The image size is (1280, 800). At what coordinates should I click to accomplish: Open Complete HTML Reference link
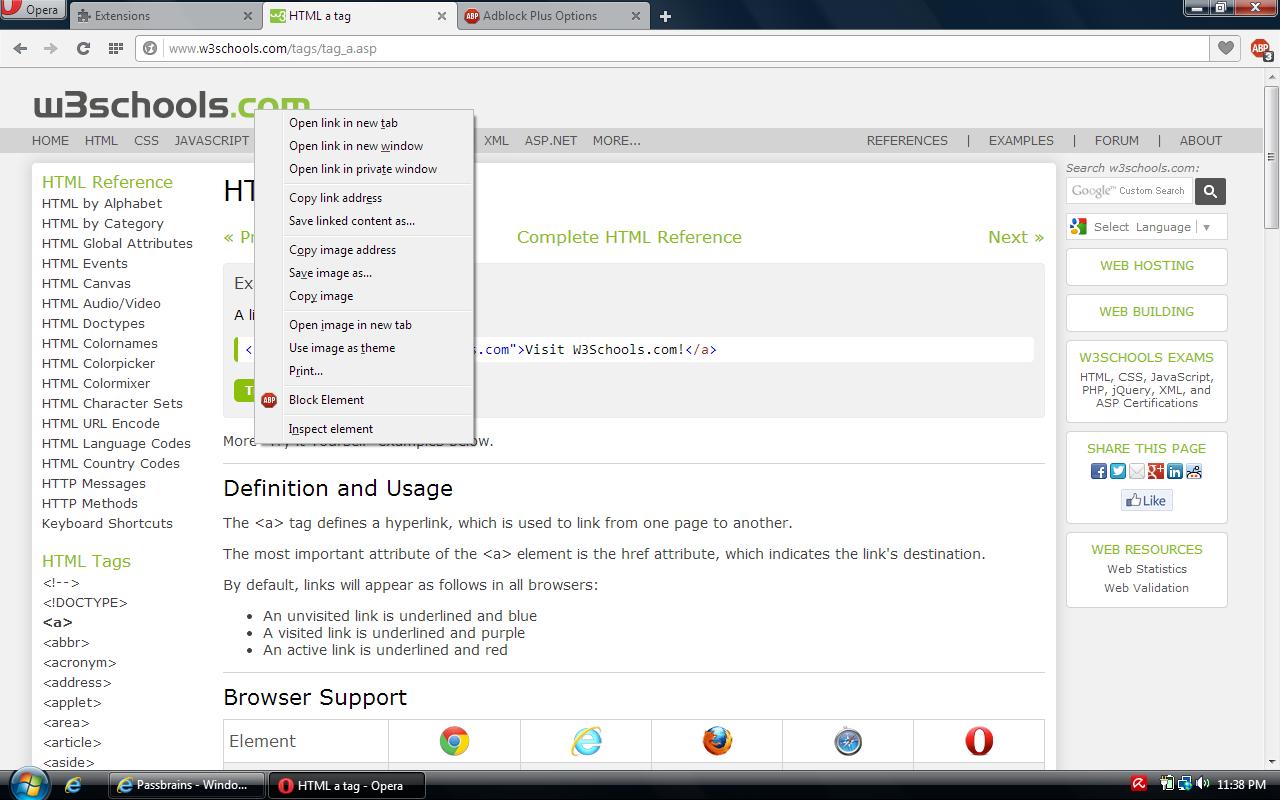click(629, 237)
